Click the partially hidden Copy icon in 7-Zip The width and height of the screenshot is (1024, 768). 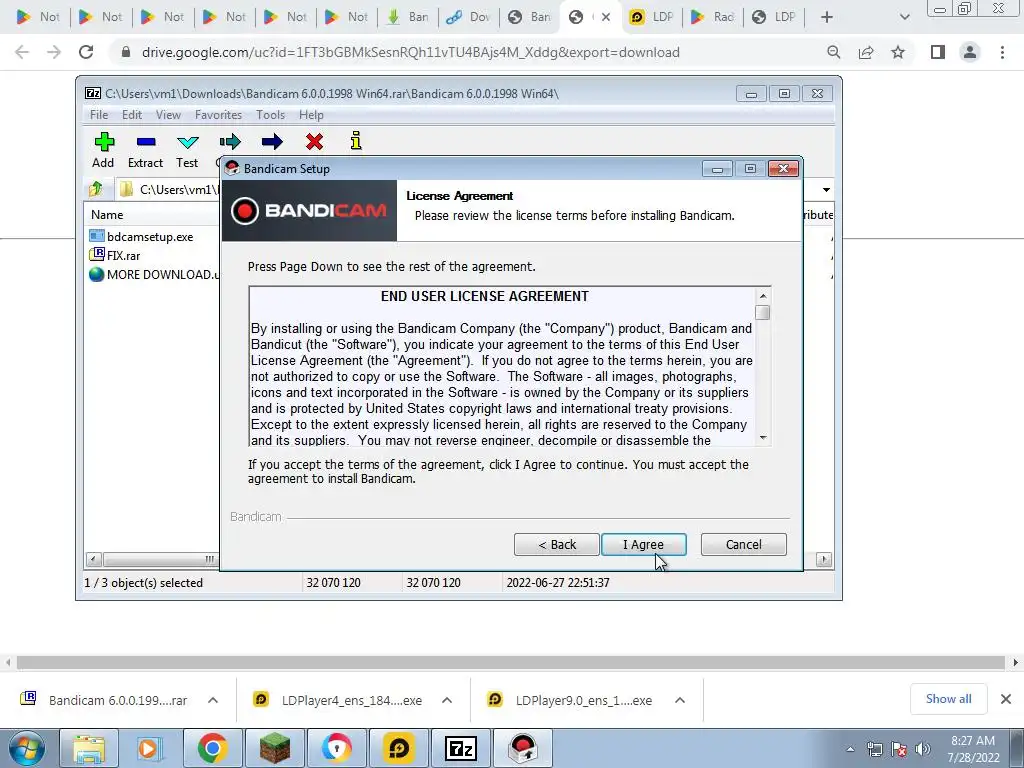tap(230, 142)
